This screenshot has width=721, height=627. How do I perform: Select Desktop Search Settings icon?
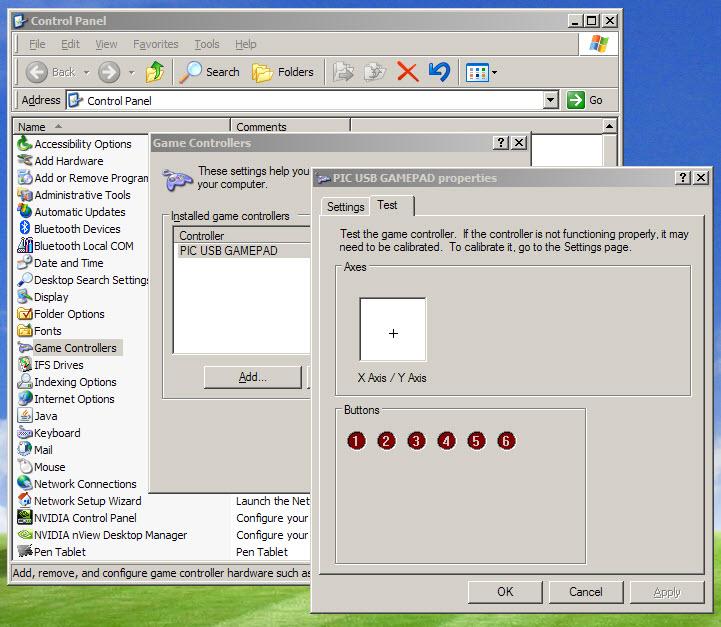tap(24, 280)
